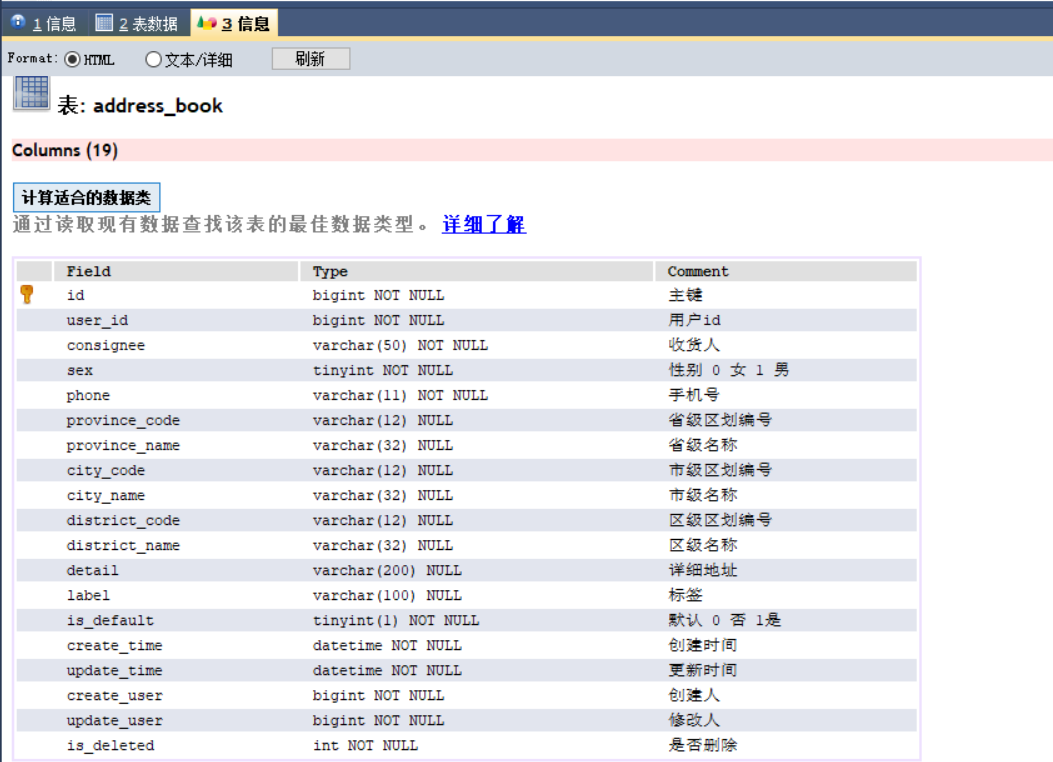Screen dimensions: 1053x762
Task: Click the 计算适合的数据类 button
Action: (x=87, y=197)
